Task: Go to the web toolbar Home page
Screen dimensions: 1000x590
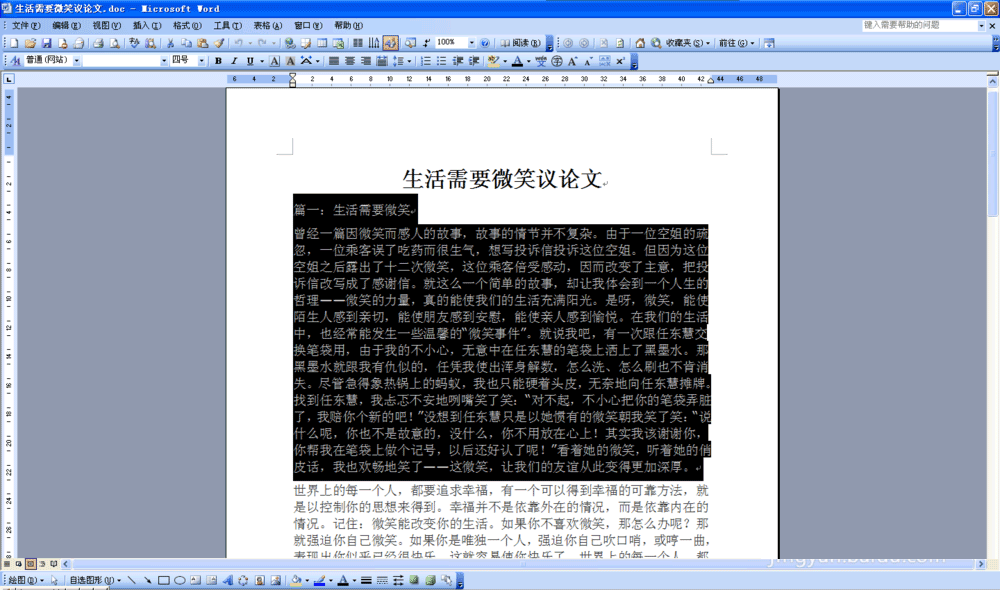Action: click(640, 43)
